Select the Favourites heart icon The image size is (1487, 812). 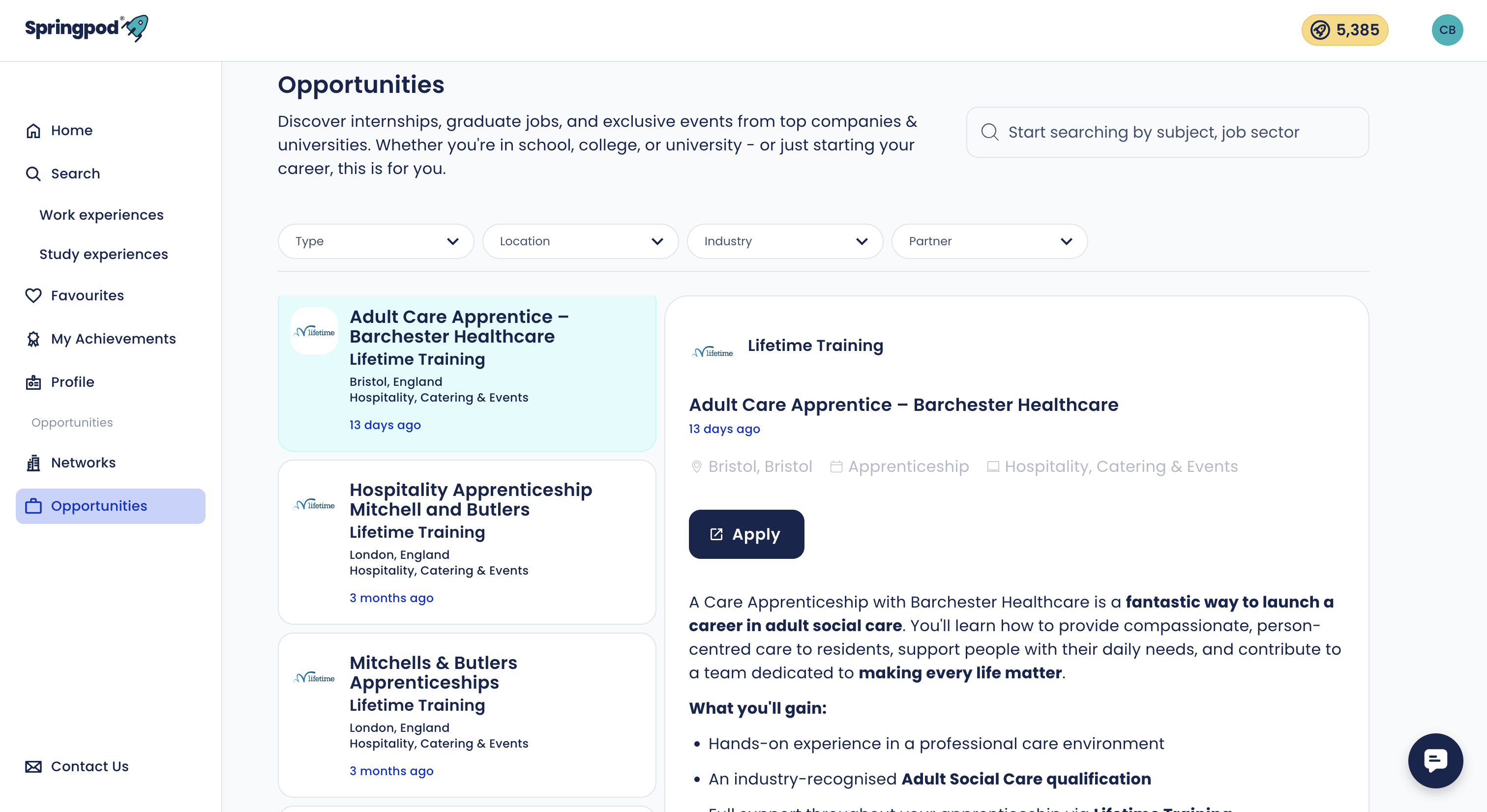(33, 295)
